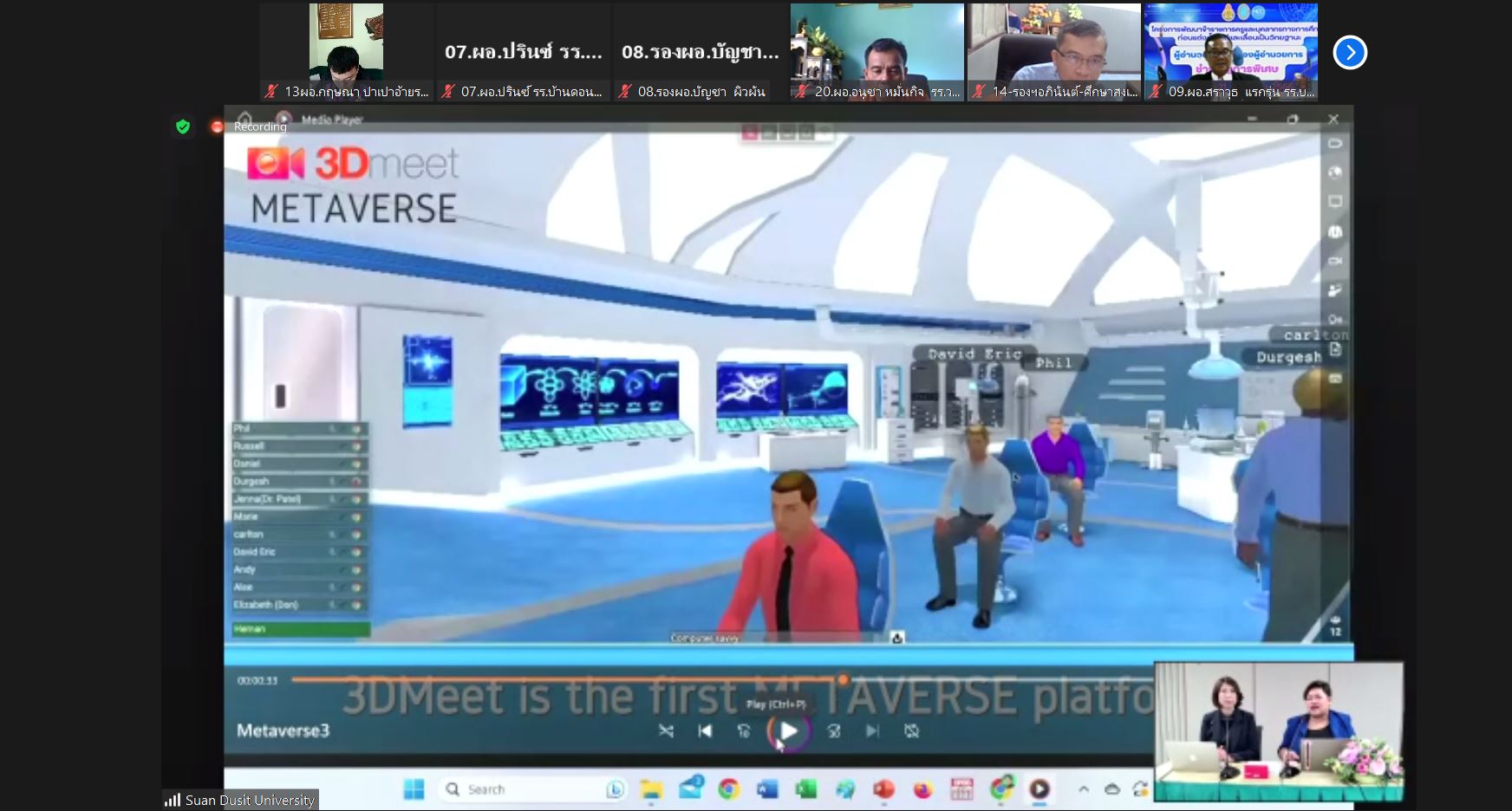This screenshot has height=811, width=1512.
Task: Open Excel from the taskbar
Action: point(806,789)
